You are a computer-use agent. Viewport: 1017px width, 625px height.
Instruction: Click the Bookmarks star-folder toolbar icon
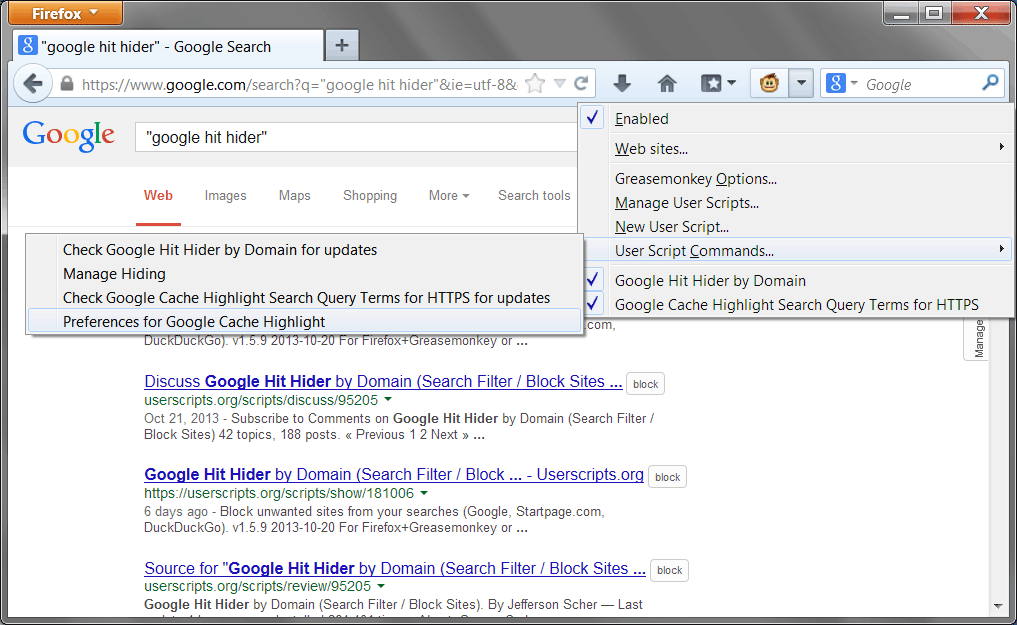[x=713, y=83]
